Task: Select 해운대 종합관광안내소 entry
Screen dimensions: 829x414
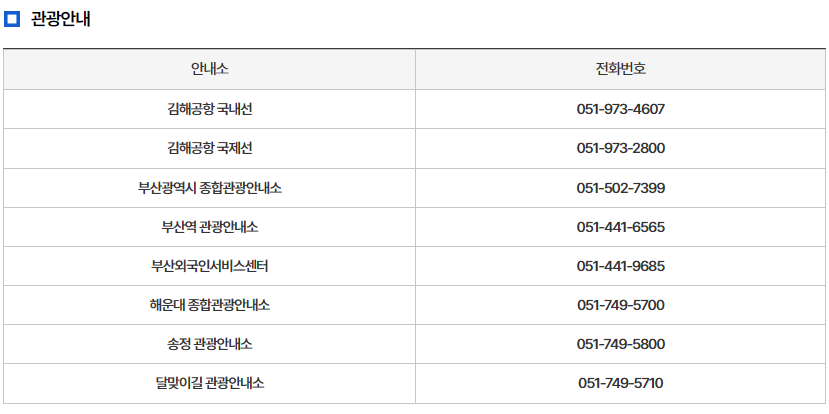Action: [209, 305]
